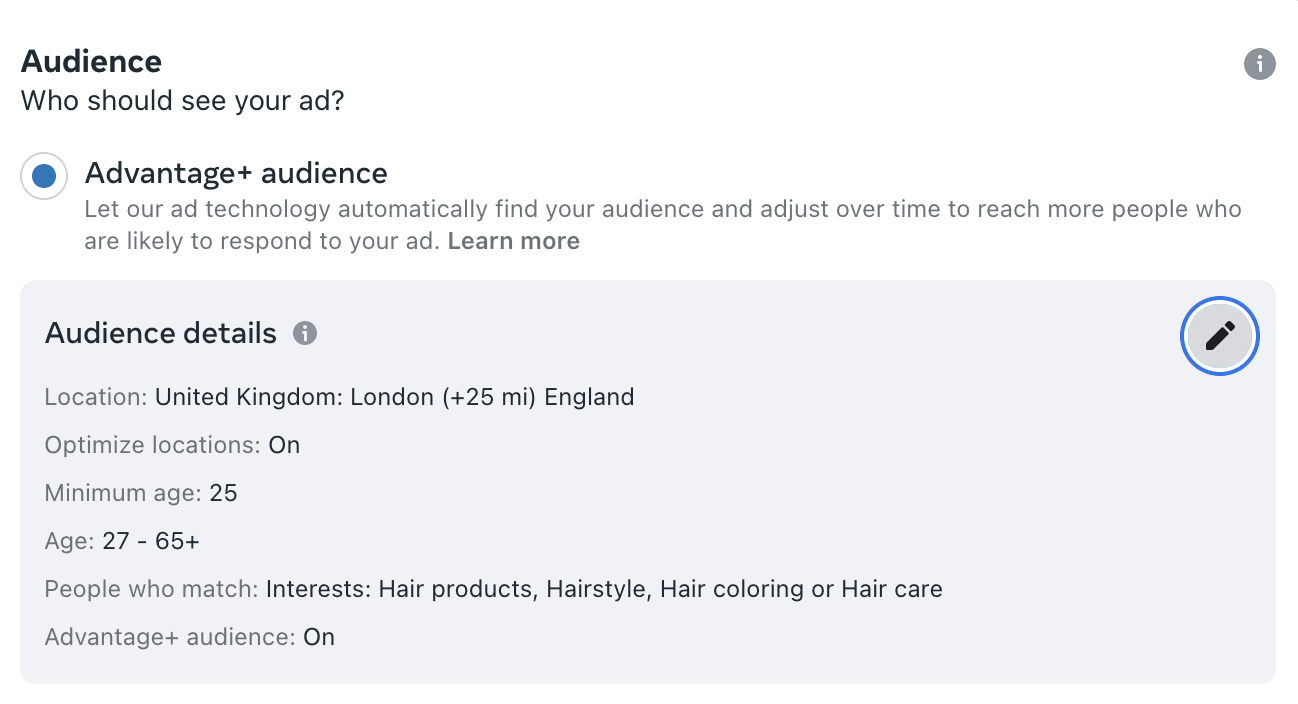Click the age range value 27 - 65+
This screenshot has height=704, width=1298.
point(151,541)
